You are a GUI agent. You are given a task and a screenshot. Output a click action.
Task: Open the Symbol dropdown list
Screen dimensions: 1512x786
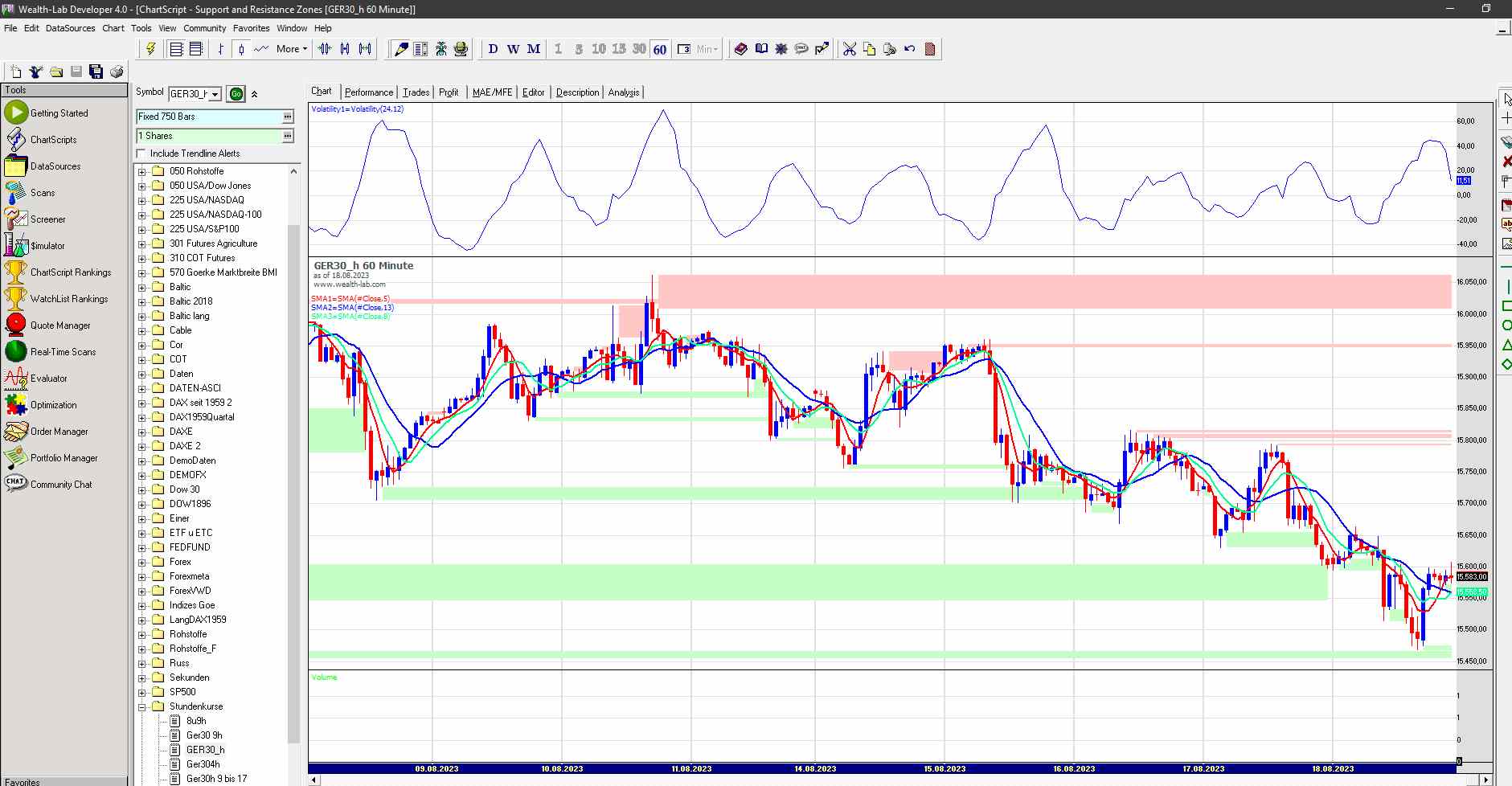(215, 94)
